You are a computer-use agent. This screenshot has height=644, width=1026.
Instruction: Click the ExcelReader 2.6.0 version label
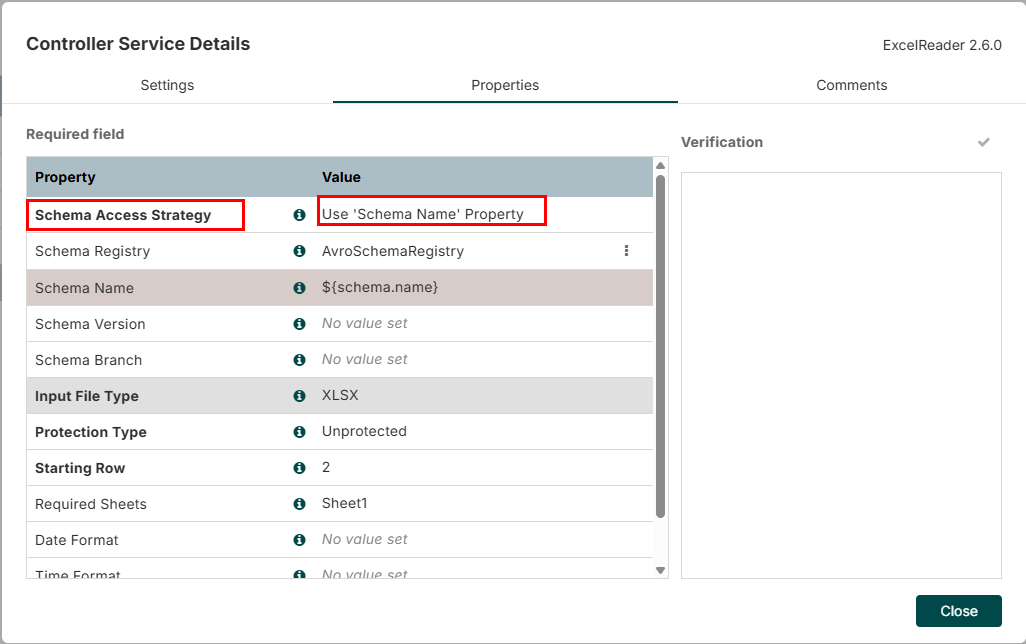(x=942, y=45)
